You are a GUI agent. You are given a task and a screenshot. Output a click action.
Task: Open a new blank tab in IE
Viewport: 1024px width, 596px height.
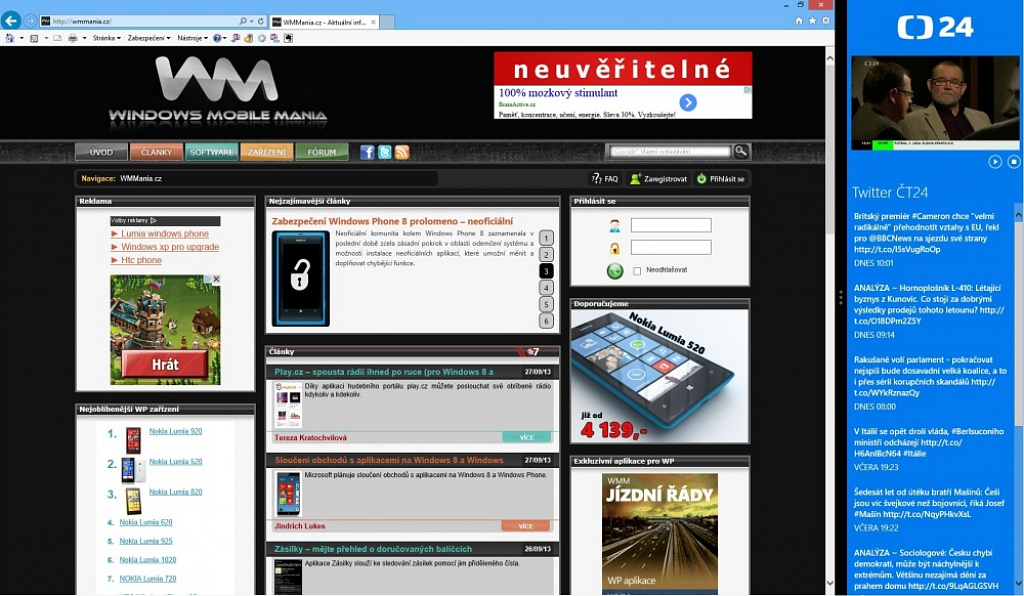[x=387, y=22]
